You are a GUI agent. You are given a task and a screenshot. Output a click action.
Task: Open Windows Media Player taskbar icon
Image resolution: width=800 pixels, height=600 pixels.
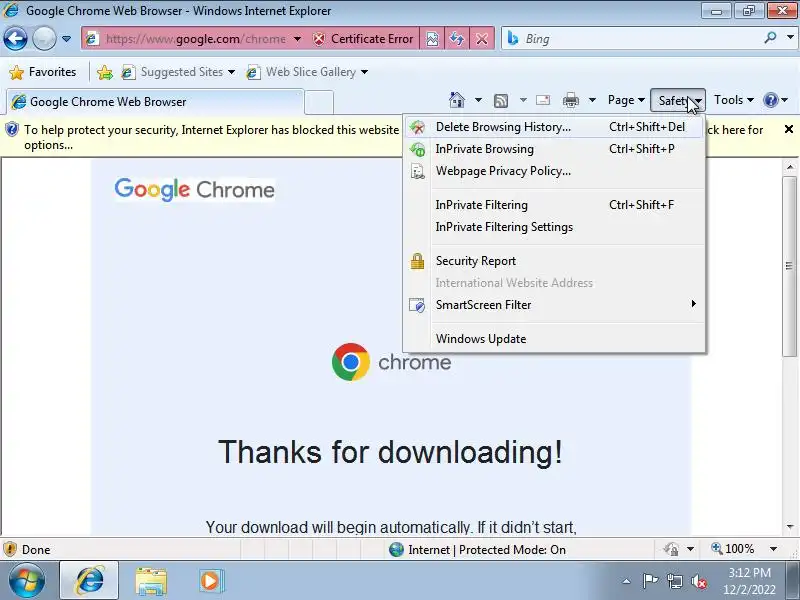(211, 581)
